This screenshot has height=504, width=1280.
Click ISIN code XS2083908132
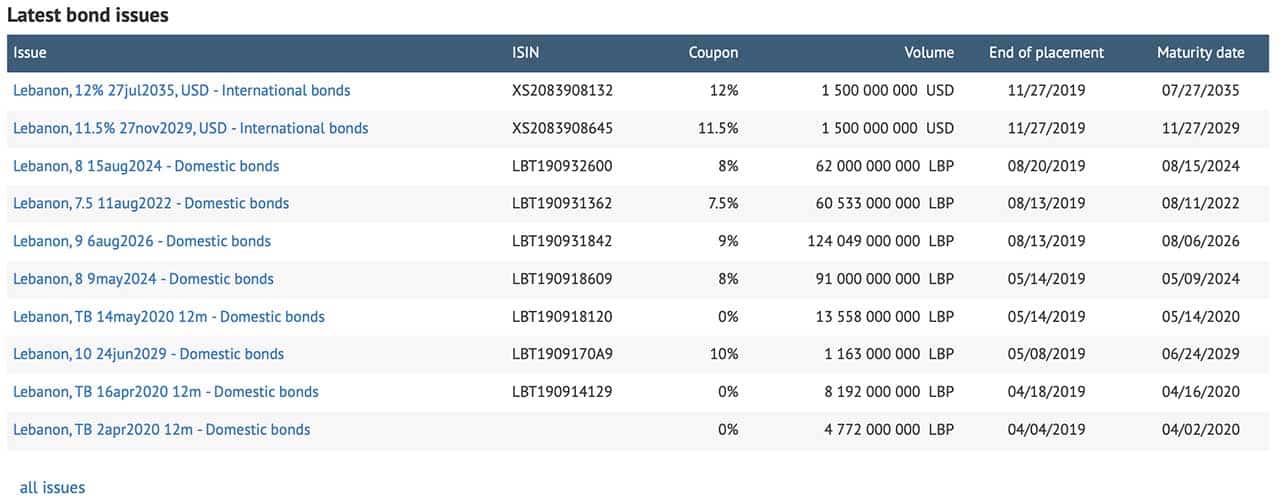(x=562, y=91)
